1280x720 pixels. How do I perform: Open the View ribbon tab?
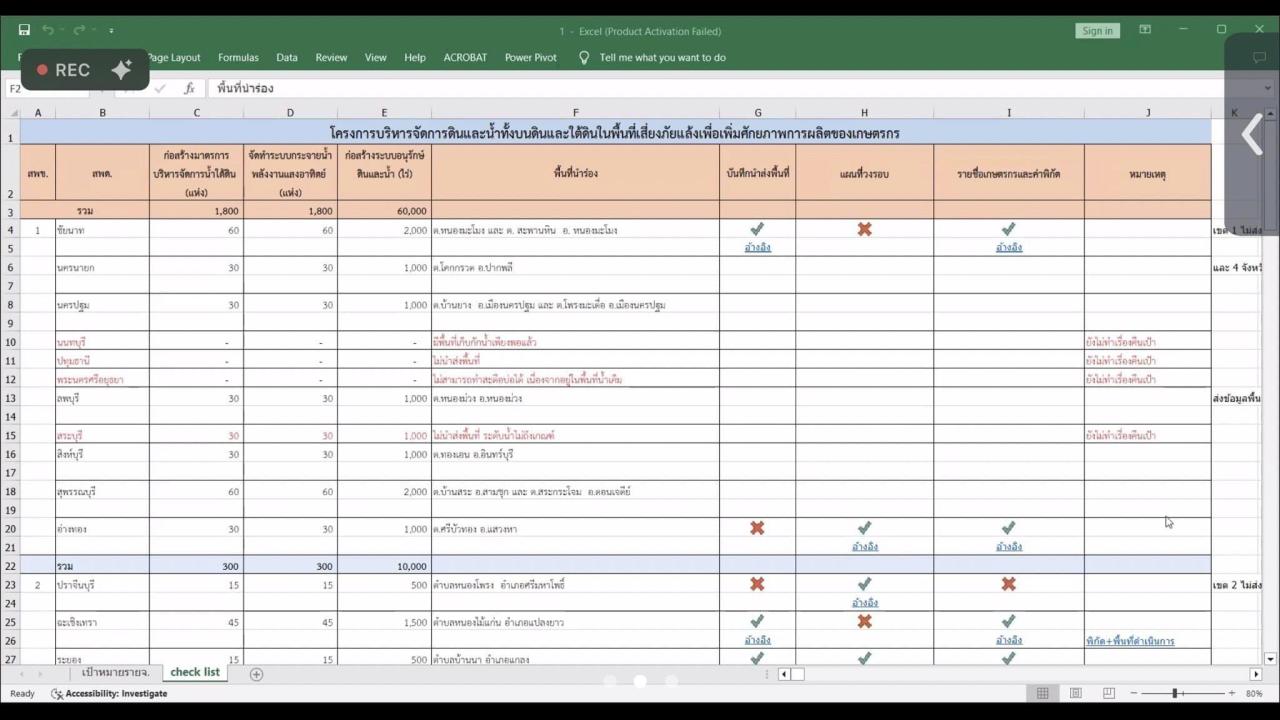[x=375, y=57]
